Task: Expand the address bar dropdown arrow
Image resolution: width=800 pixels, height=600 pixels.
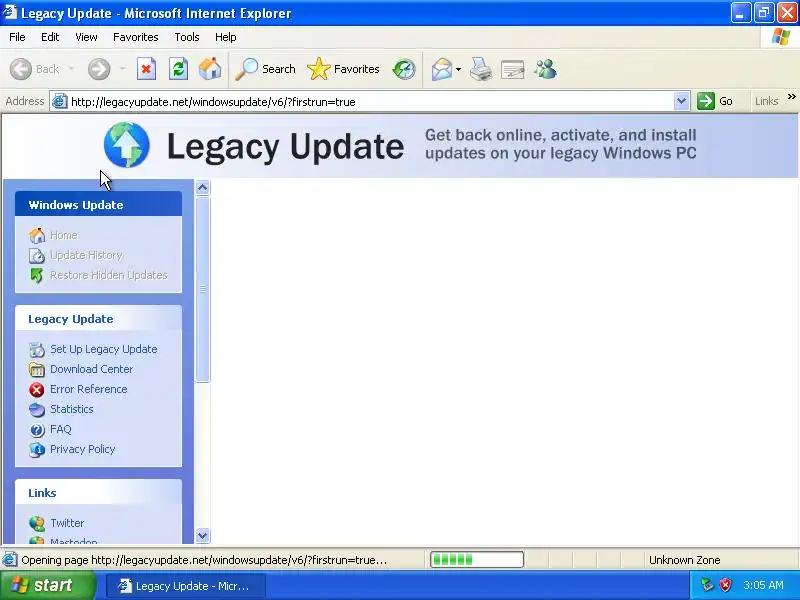Action: [681, 101]
